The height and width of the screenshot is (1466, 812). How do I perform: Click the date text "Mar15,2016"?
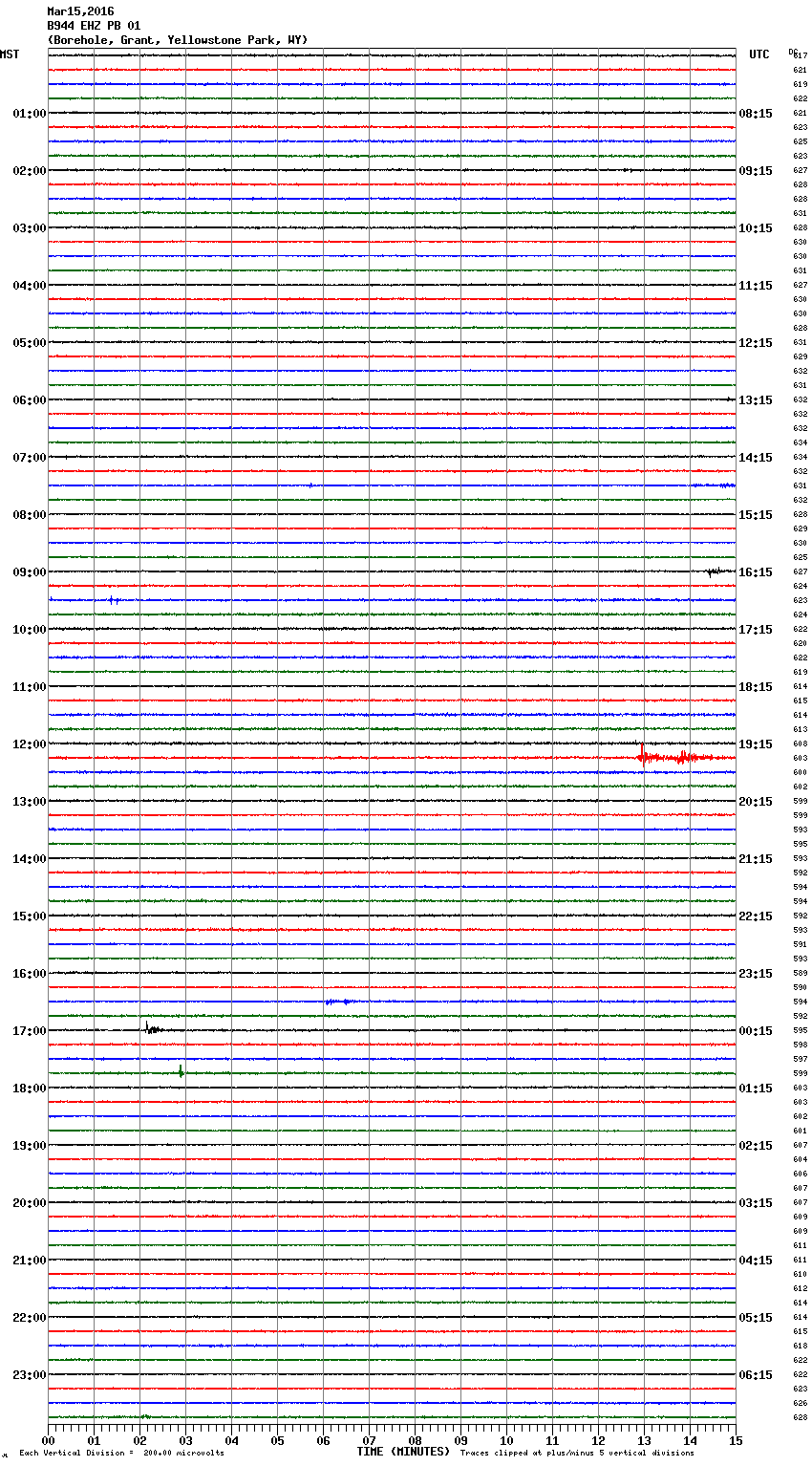tap(80, 11)
